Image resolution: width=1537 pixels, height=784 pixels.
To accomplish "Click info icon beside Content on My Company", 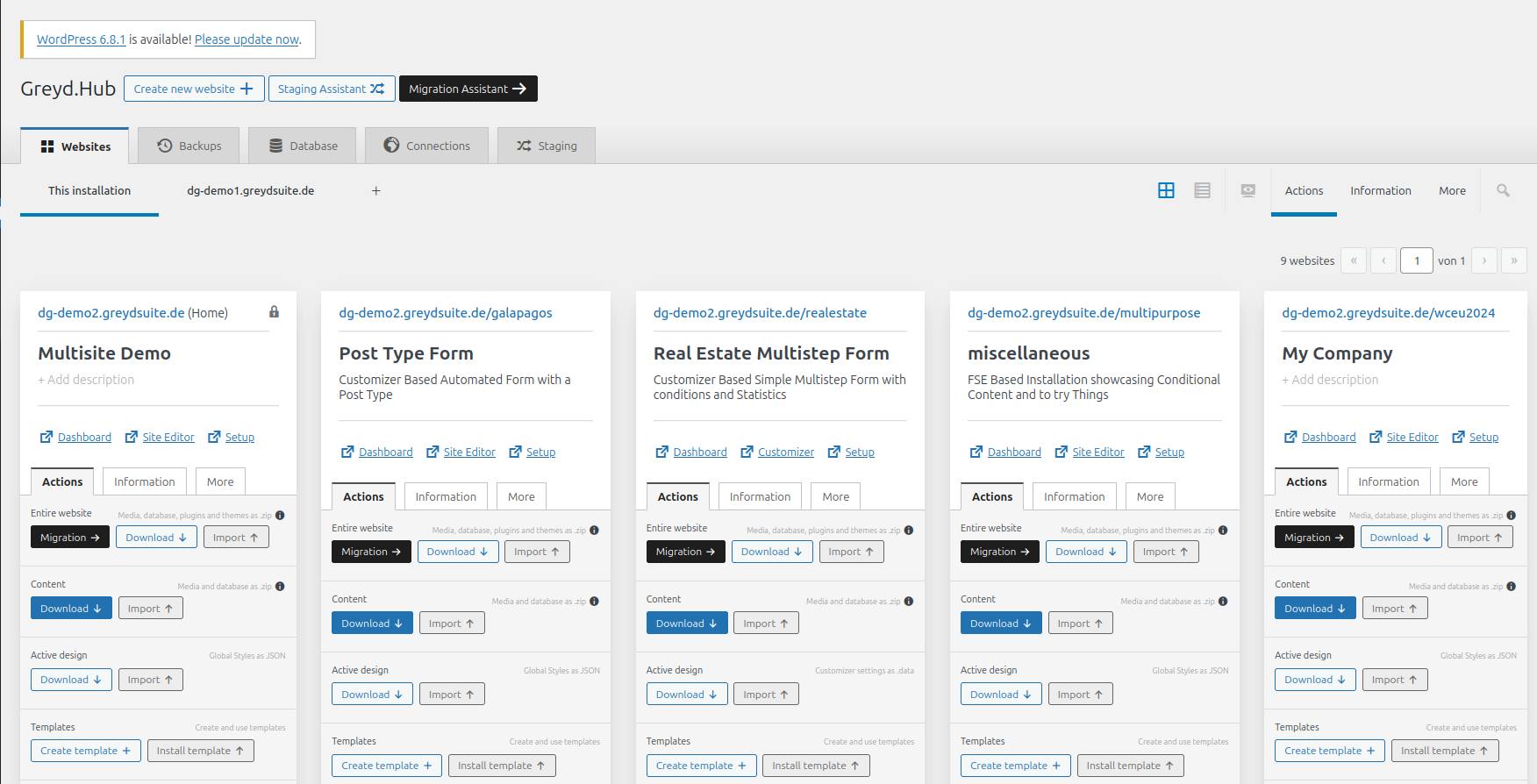I will (x=1511, y=587).
